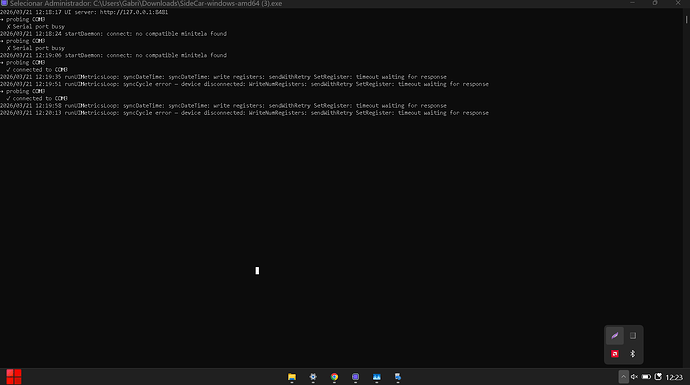This screenshot has width=690, height=385.
Task: Open the Settings gear taskbar icon
Action: click(x=313, y=377)
